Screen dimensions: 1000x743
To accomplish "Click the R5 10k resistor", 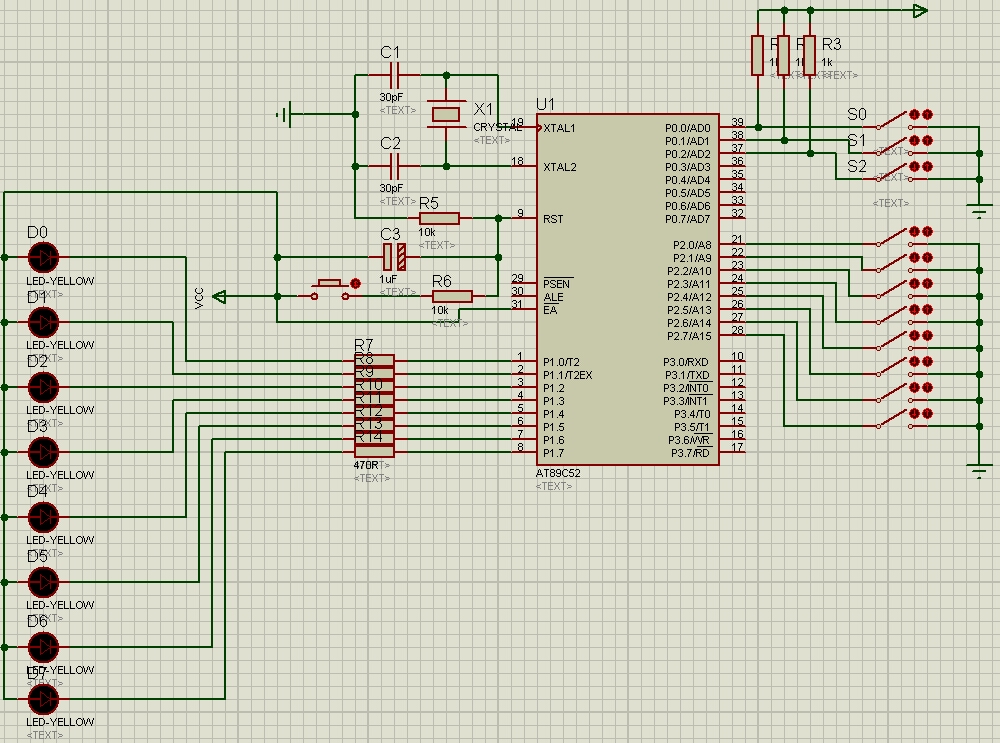I will coord(439,218).
